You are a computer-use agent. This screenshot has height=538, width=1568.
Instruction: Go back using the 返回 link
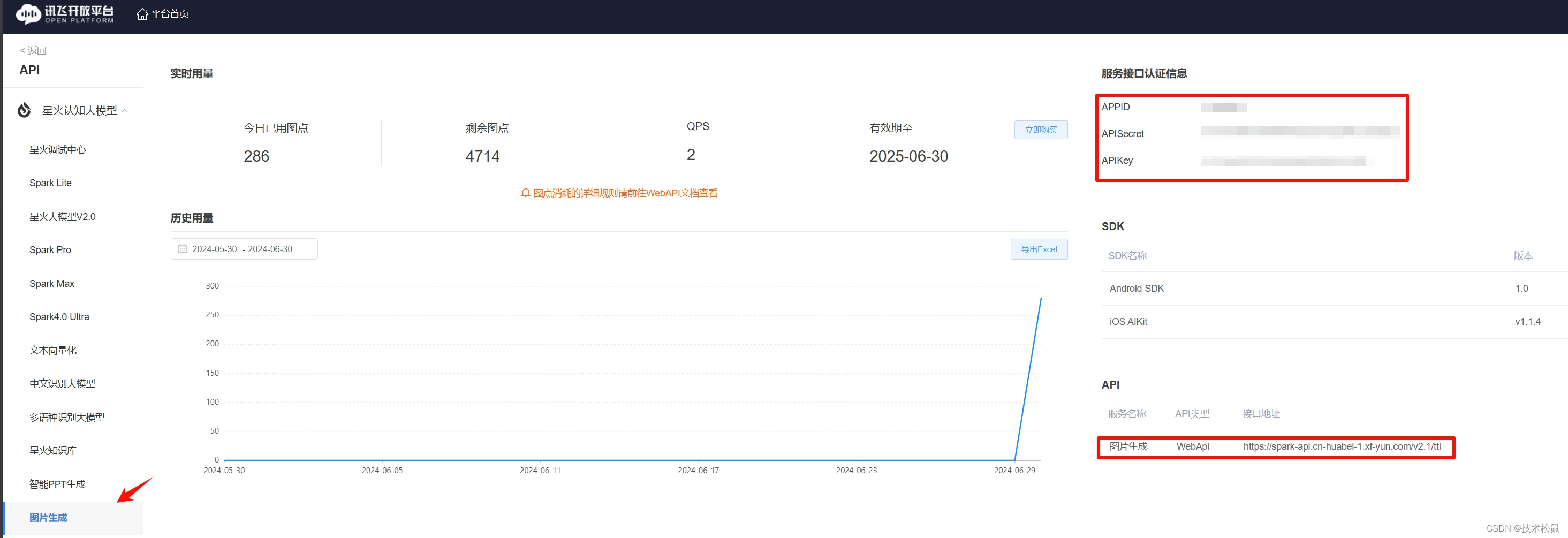coord(33,50)
